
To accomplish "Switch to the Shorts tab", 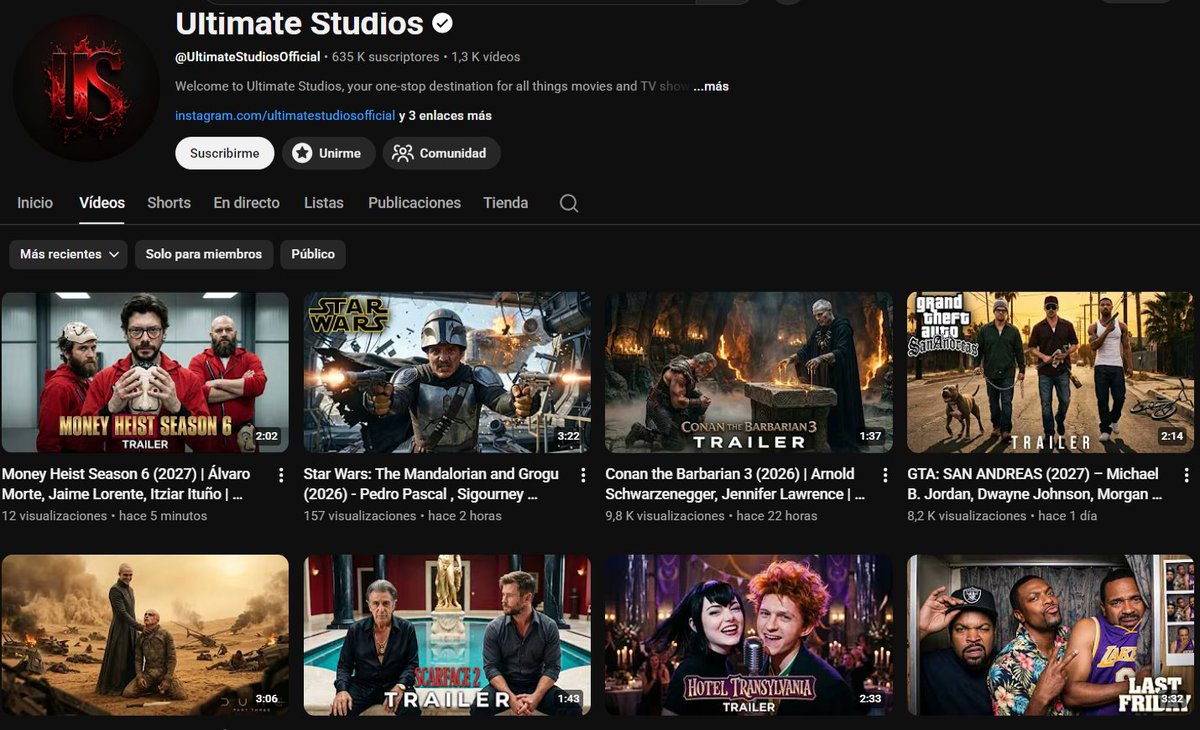I will click(x=169, y=203).
